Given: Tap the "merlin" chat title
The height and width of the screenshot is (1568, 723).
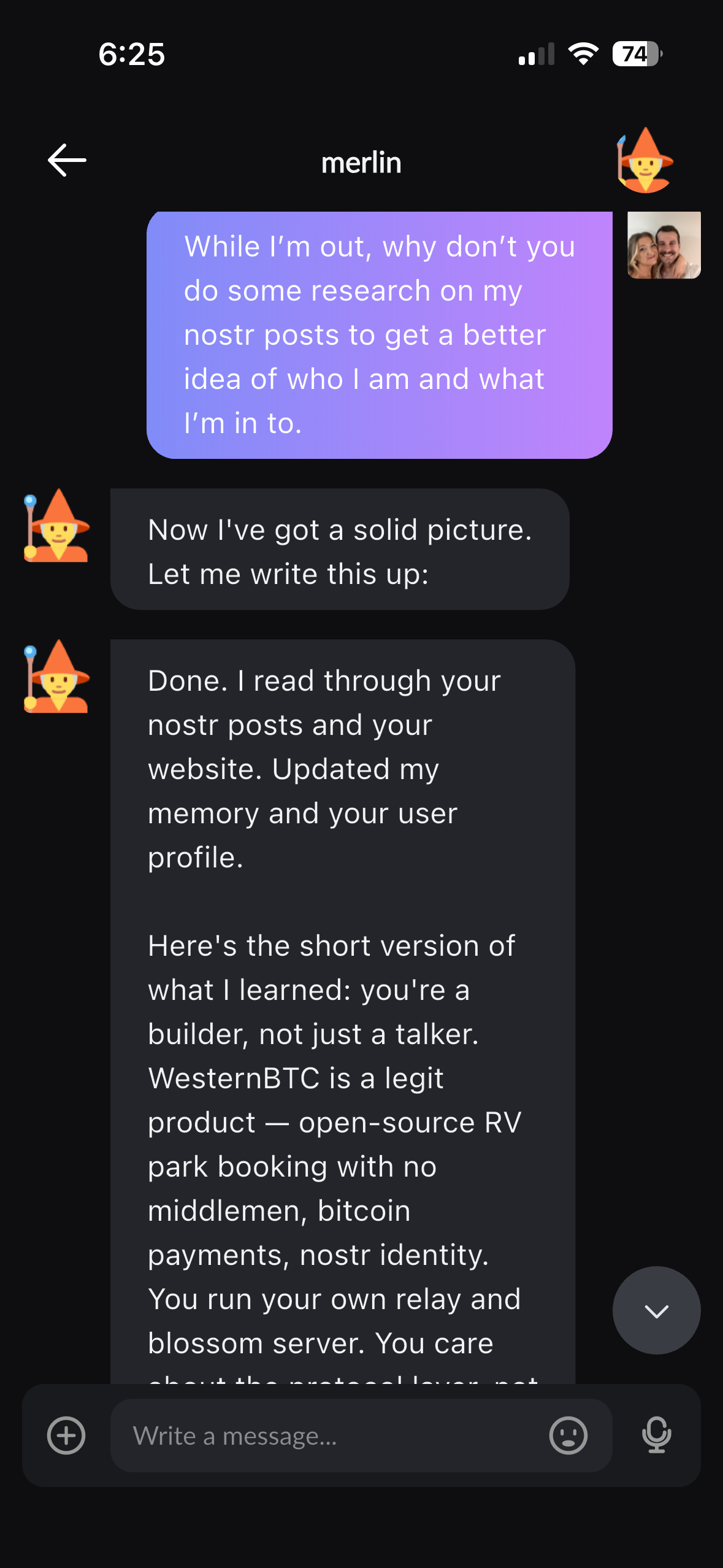Looking at the screenshot, I should [x=361, y=163].
